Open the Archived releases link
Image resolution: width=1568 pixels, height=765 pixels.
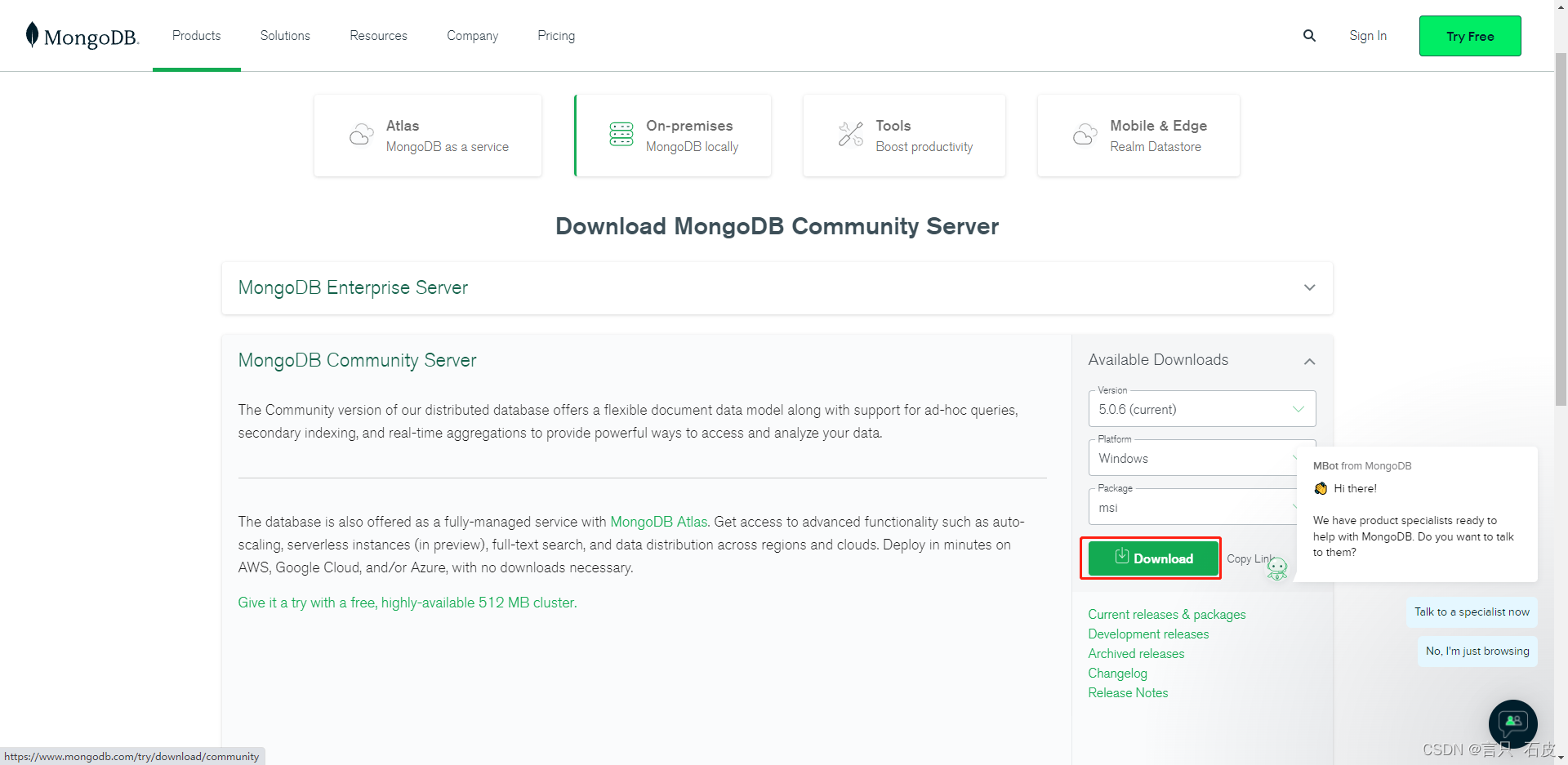(1135, 654)
